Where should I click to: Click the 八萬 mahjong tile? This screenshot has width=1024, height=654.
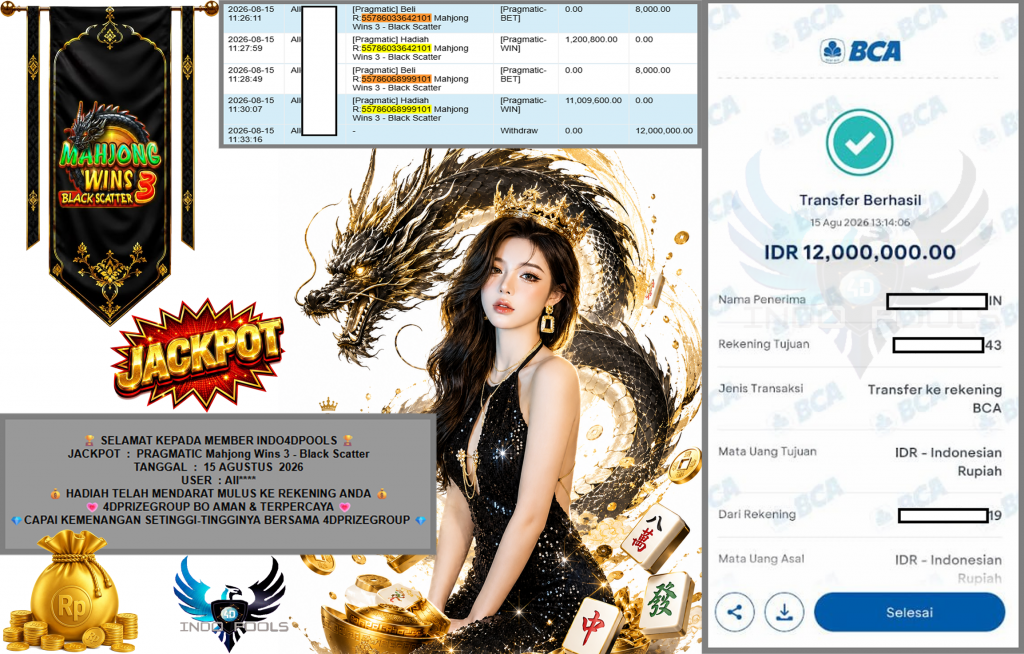point(655,538)
